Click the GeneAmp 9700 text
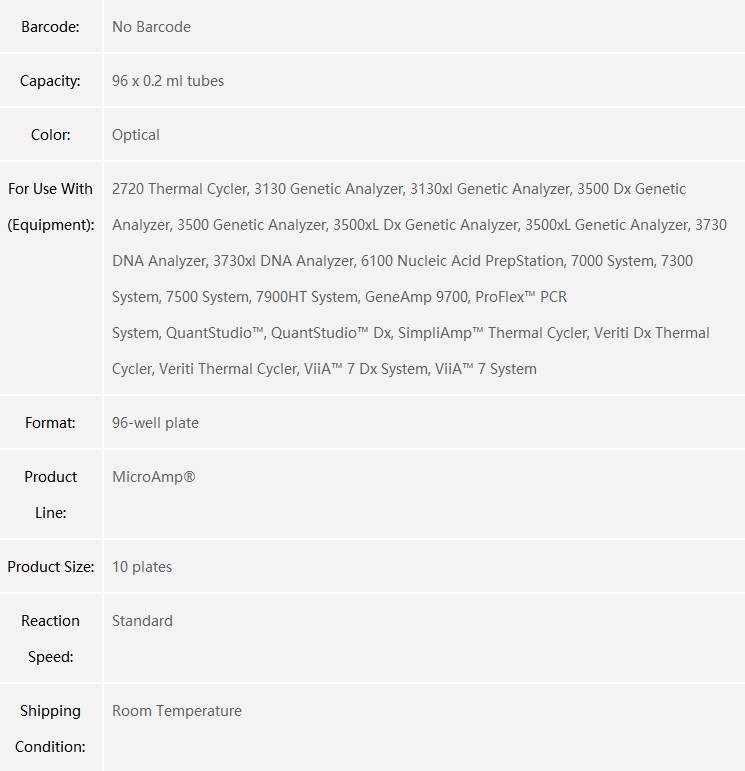745x771 pixels. (x=416, y=297)
